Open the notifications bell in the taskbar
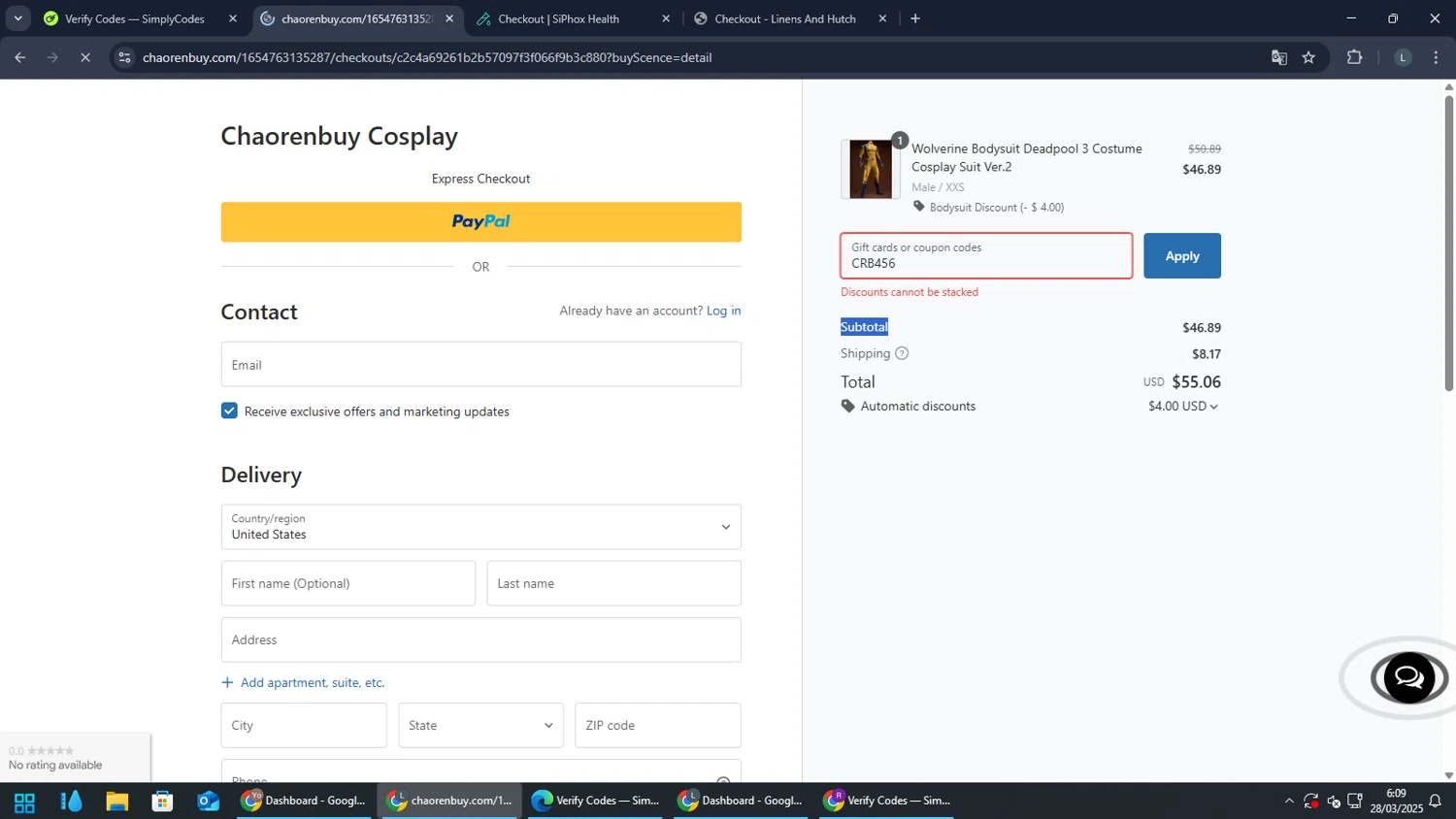1456x819 pixels. pyautogui.click(x=1435, y=802)
